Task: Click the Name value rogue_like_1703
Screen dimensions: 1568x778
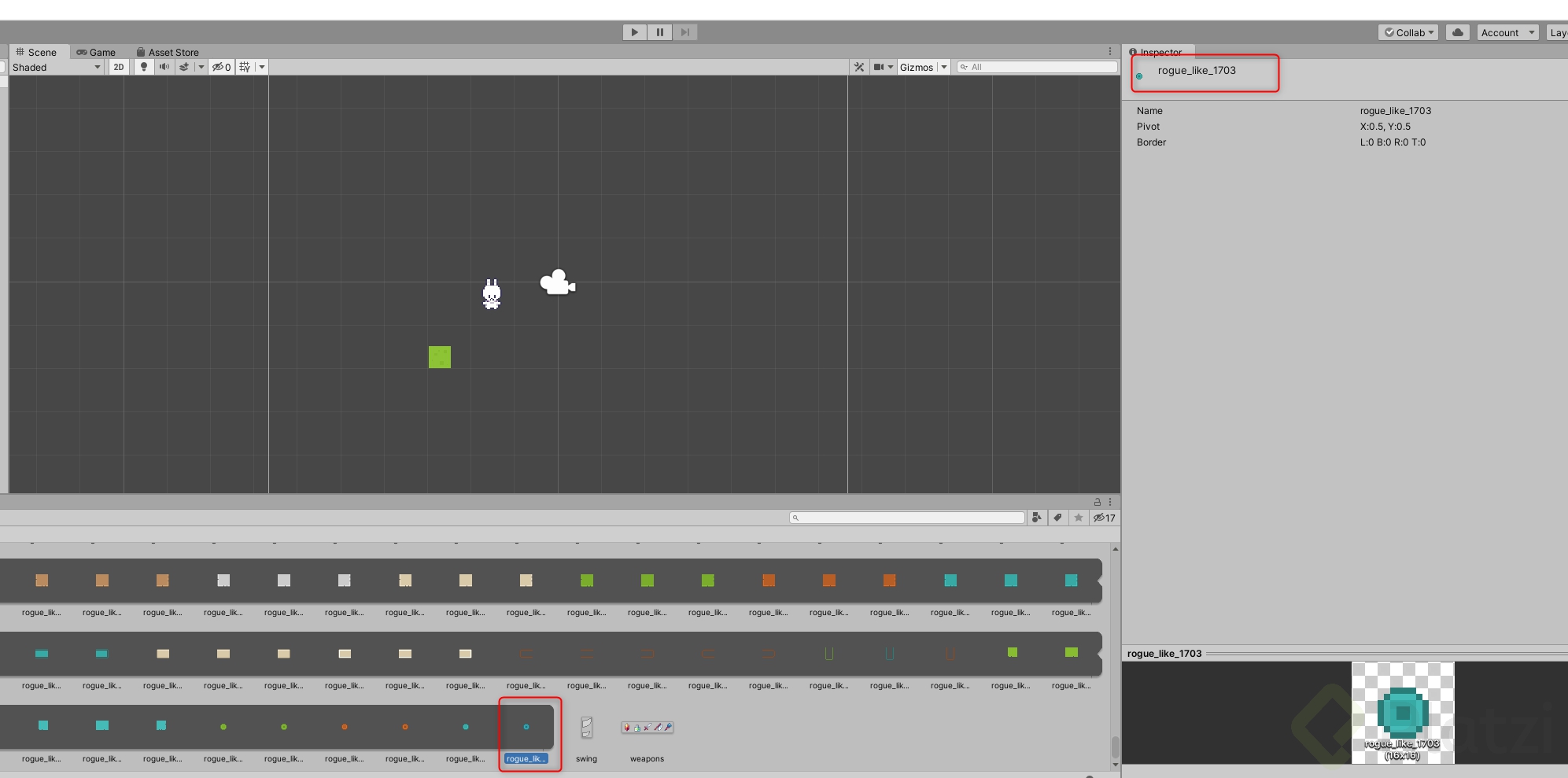Action: [x=1396, y=111]
